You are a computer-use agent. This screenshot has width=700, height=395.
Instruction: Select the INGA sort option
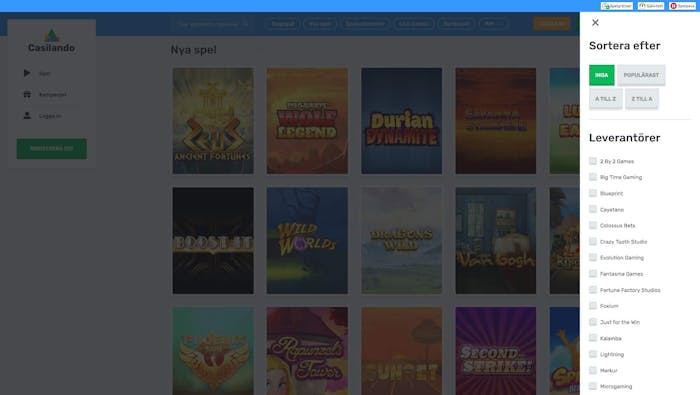601,75
